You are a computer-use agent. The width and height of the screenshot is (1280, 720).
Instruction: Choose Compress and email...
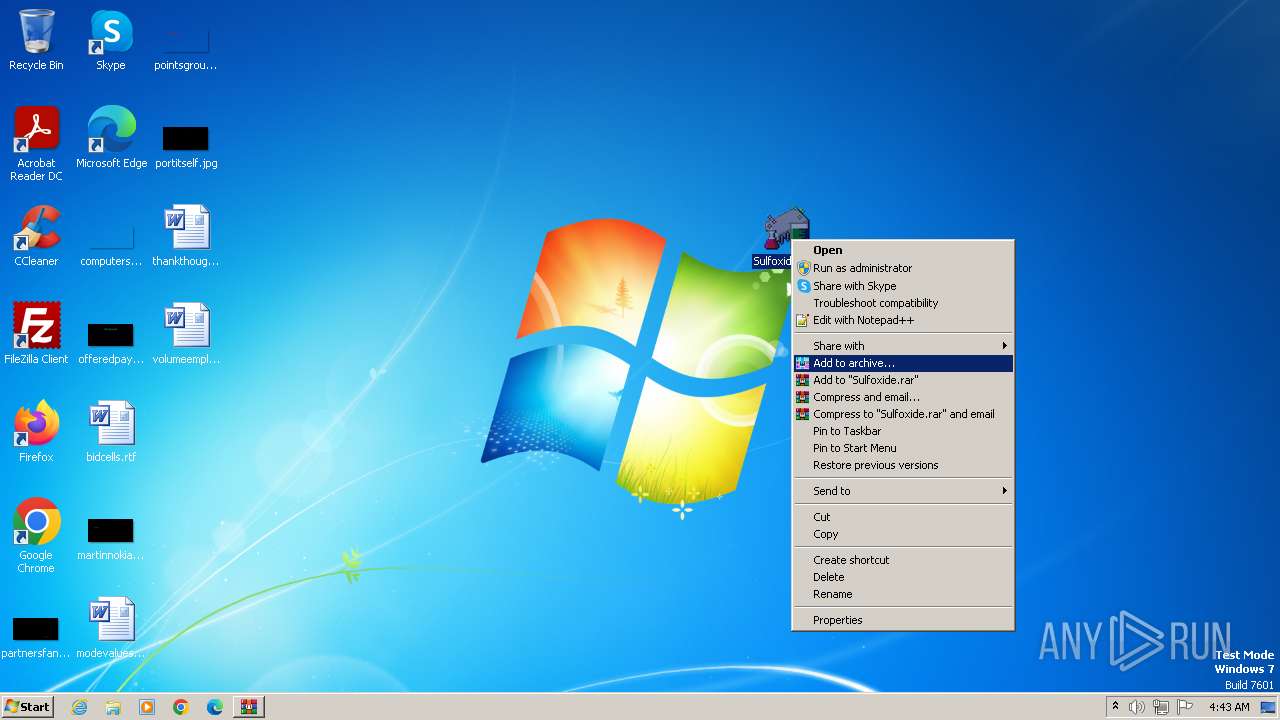pyautogui.click(x=903, y=397)
